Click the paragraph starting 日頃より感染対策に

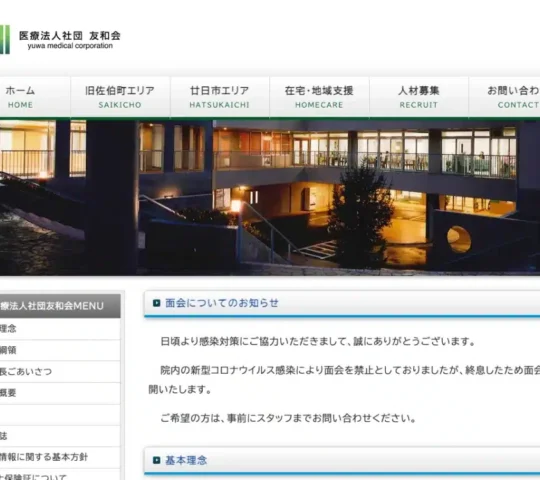tap(318, 342)
